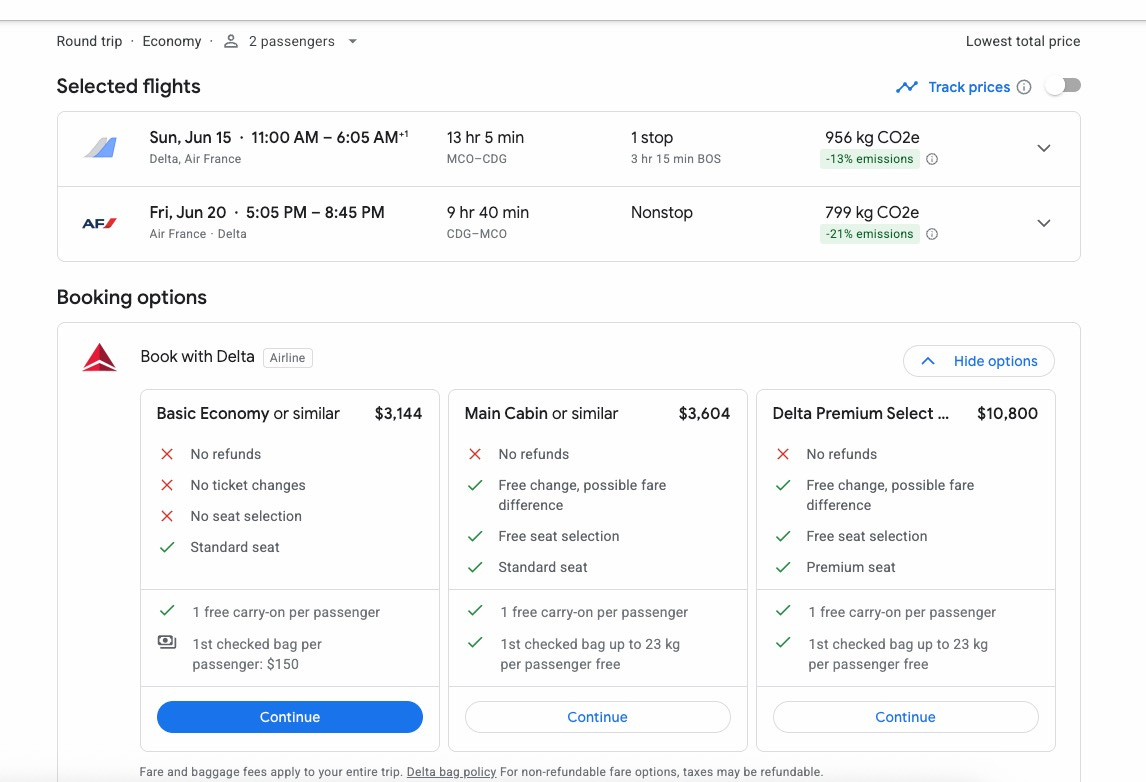Viewport: 1146px width, 782px height.
Task: Click the Track prices trend line icon
Action: click(907, 87)
